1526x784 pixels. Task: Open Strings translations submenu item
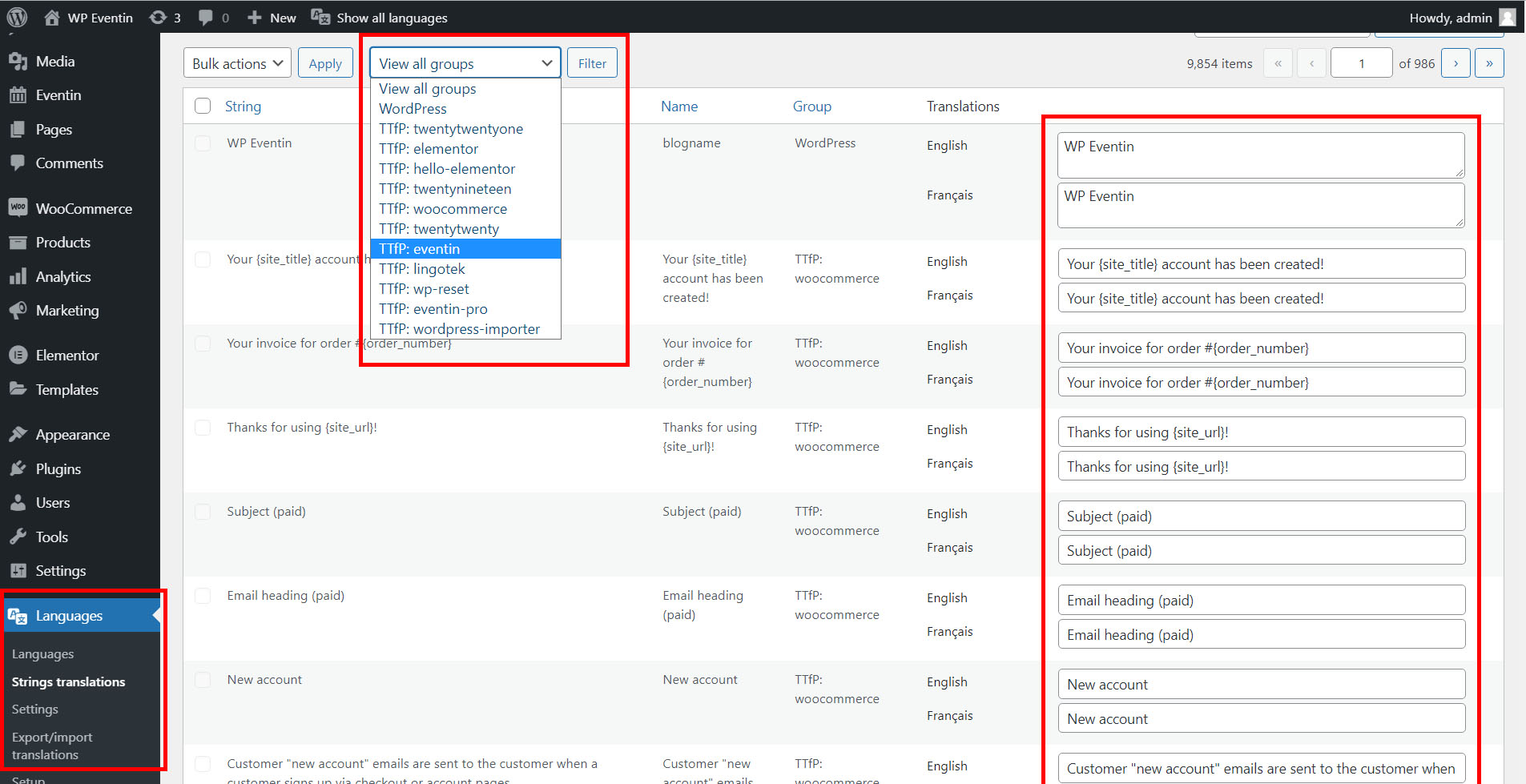click(68, 681)
